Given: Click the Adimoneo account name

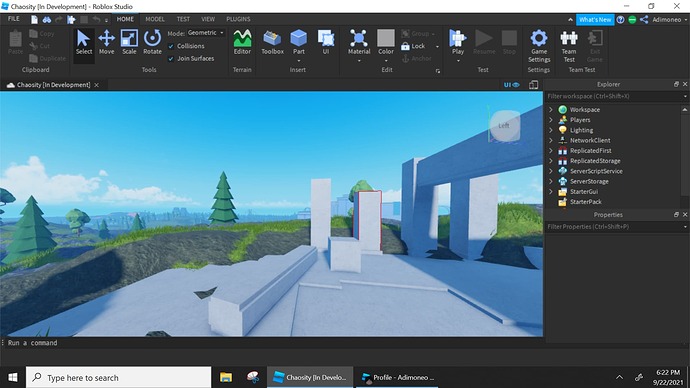Looking at the screenshot, I should coord(666,19).
